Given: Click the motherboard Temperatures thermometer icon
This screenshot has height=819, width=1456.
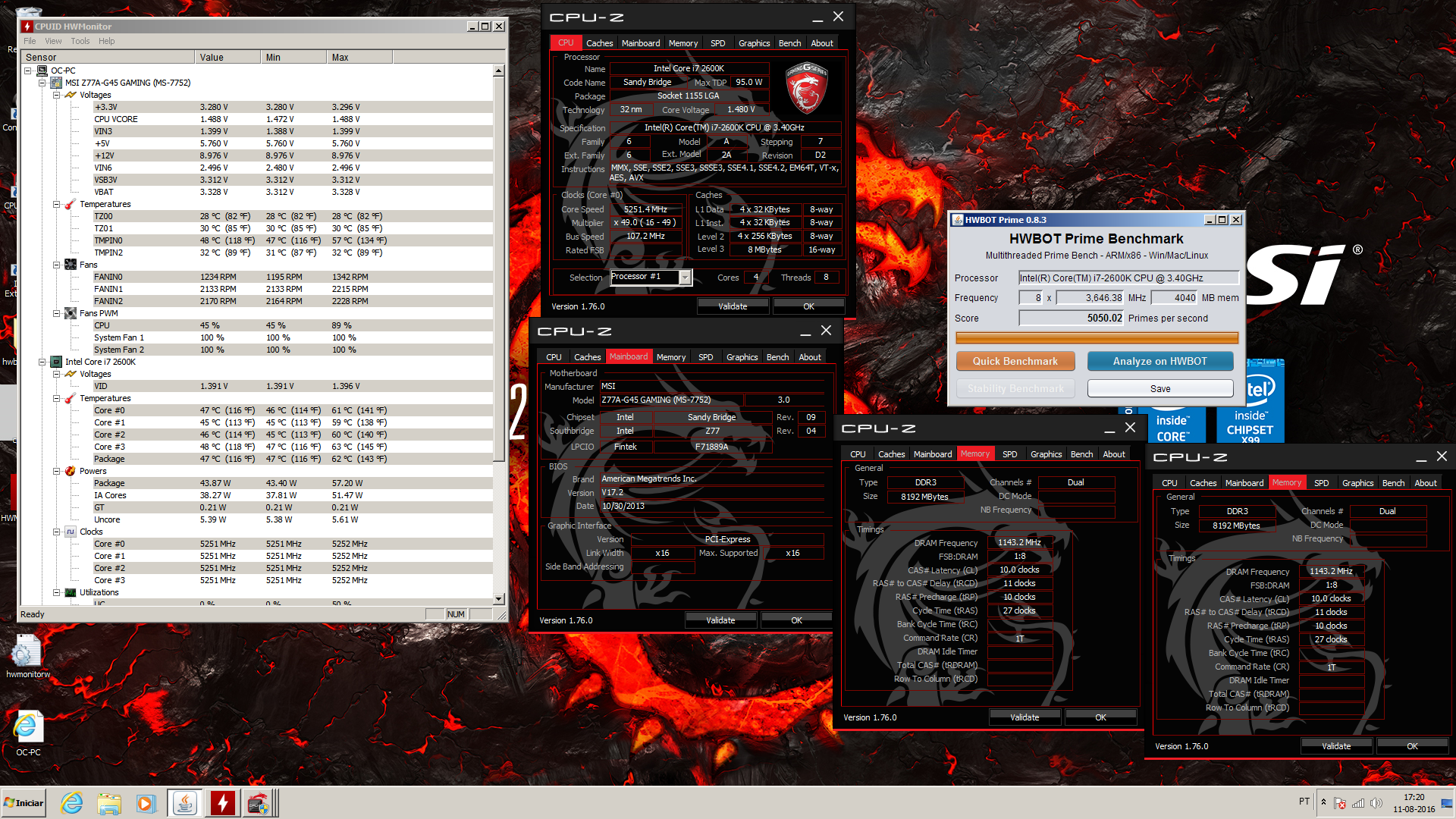Looking at the screenshot, I should tap(71, 204).
